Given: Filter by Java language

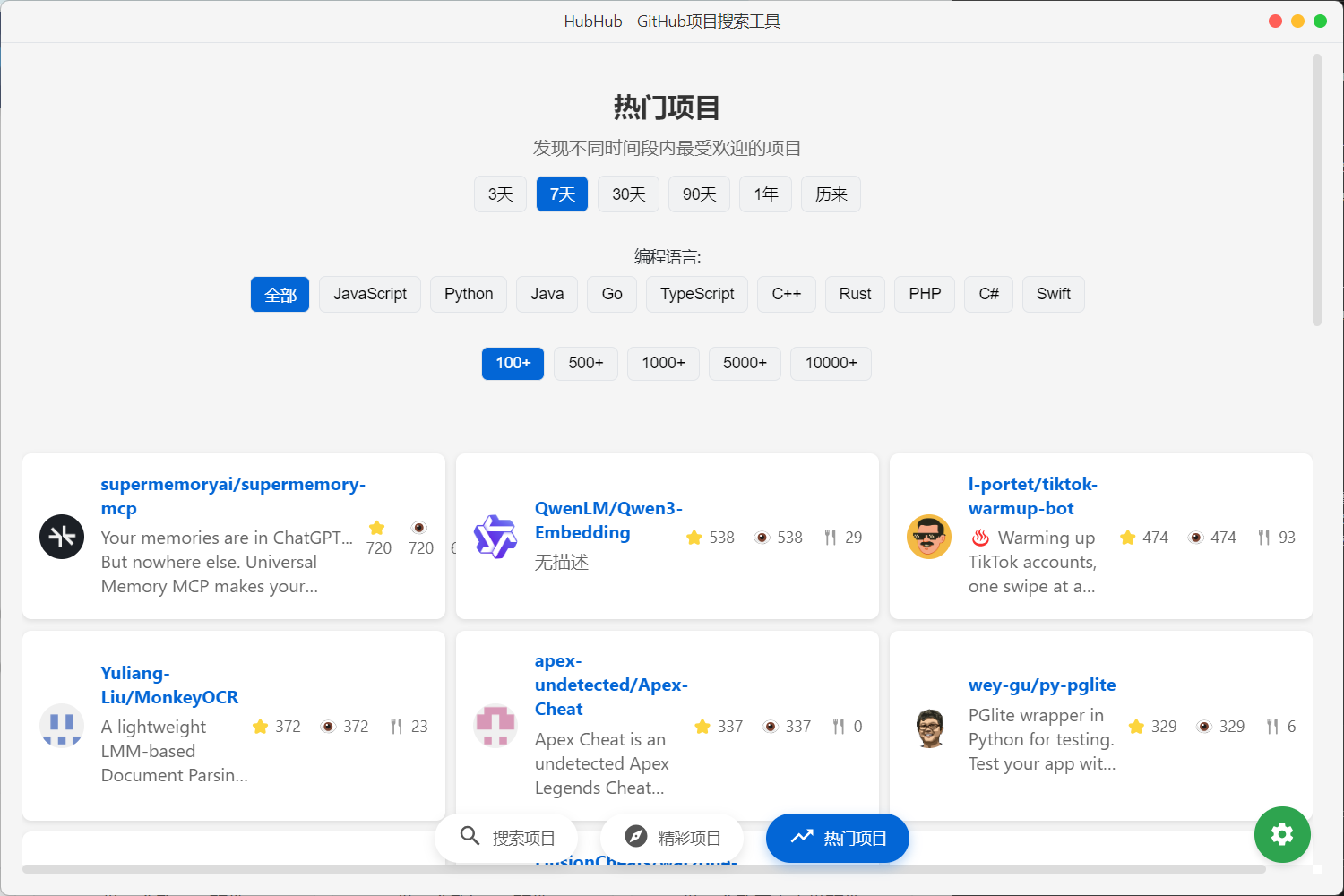Looking at the screenshot, I should [x=547, y=295].
